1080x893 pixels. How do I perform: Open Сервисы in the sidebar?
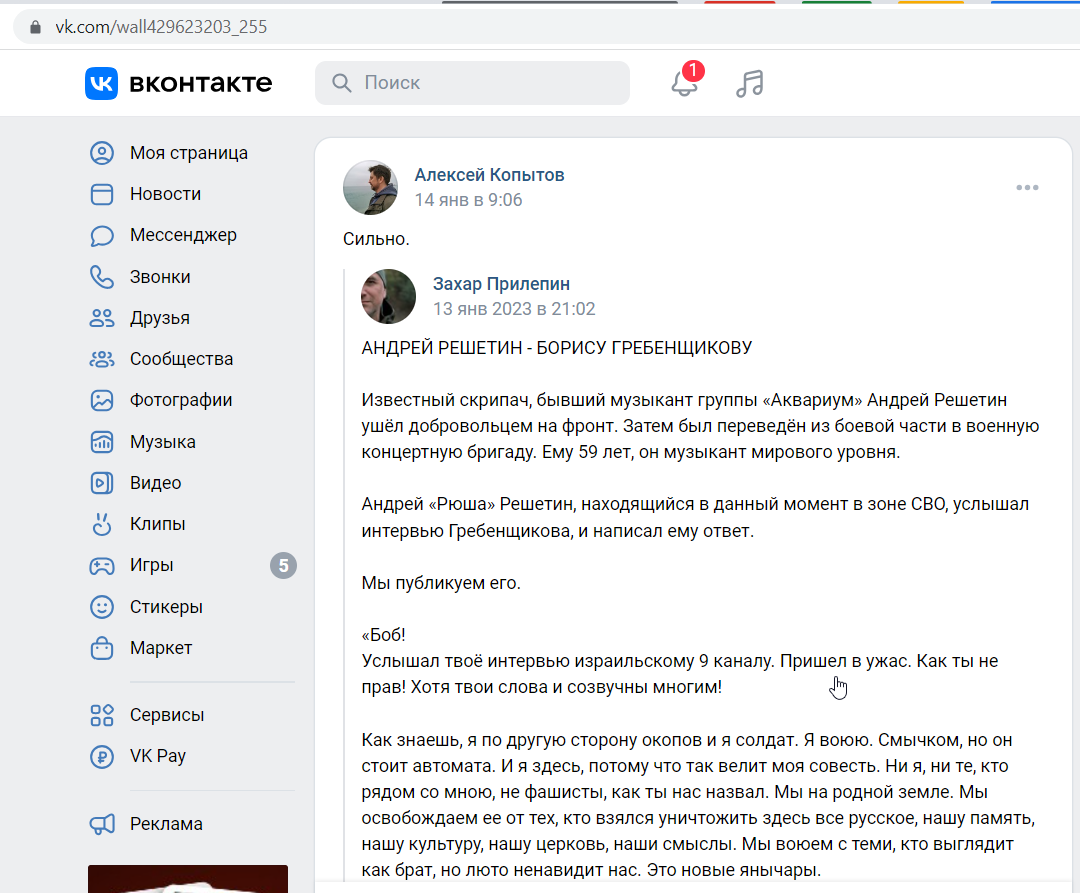[167, 715]
